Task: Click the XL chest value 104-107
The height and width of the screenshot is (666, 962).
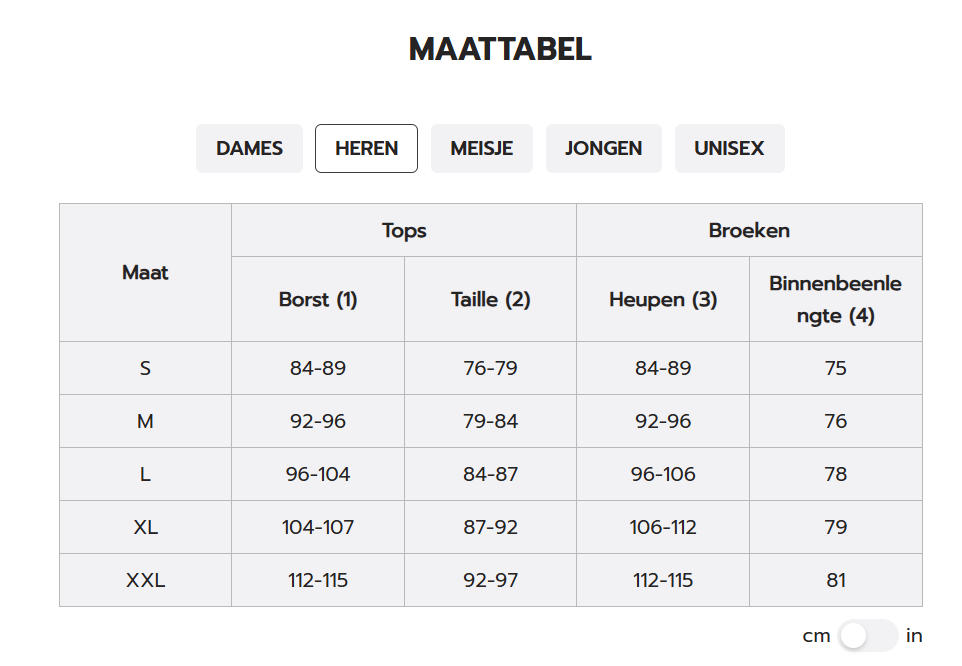Action: pyautogui.click(x=318, y=527)
